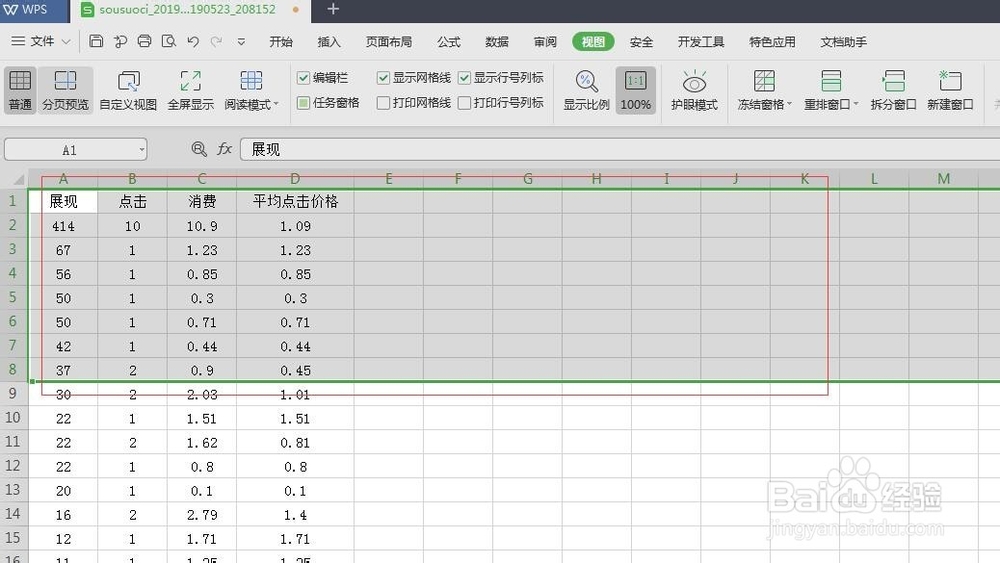The height and width of the screenshot is (563, 1000).
Task: Click cell containing 平均点击价格
Action: (x=295, y=201)
